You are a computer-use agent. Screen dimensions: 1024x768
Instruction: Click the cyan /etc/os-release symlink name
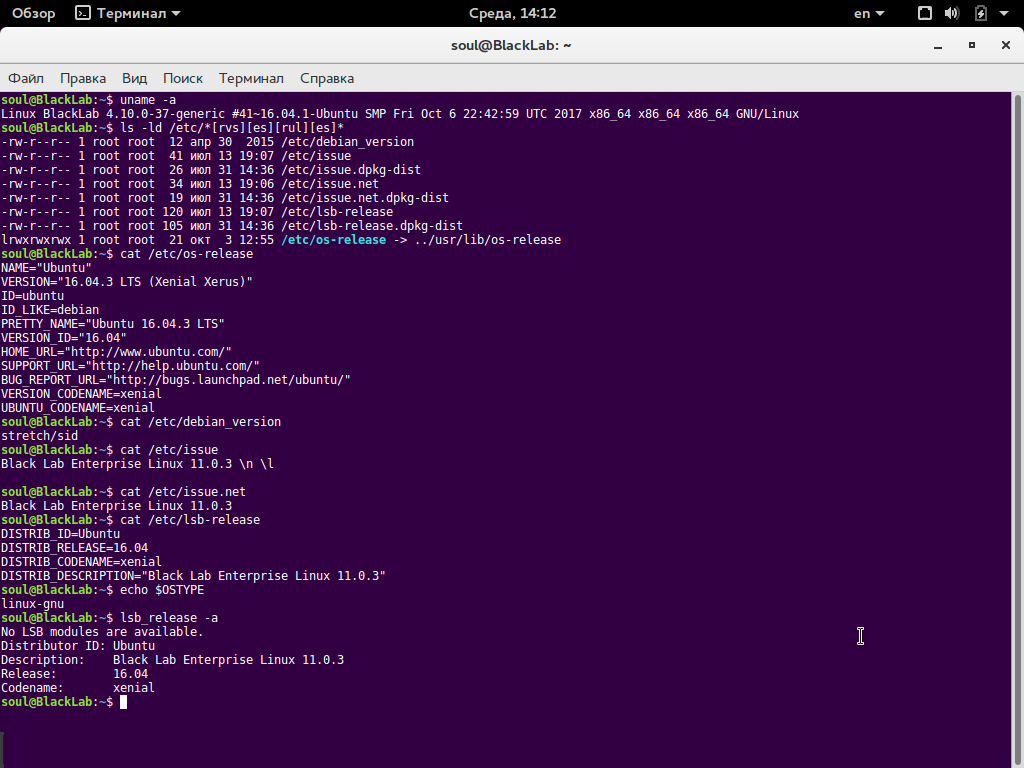coord(334,240)
